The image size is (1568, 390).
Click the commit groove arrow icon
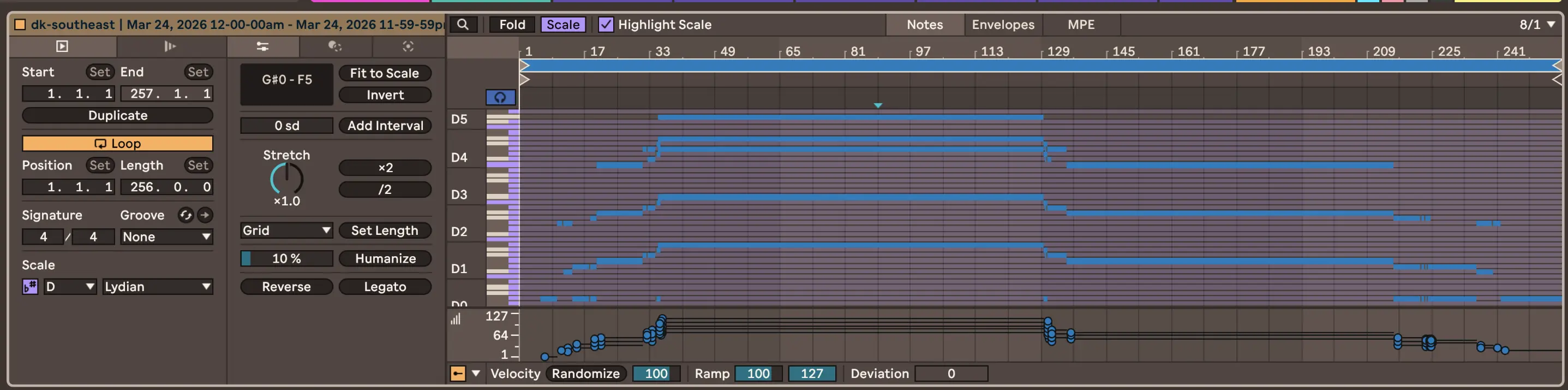pyautogui.click(x=206, y=215)
